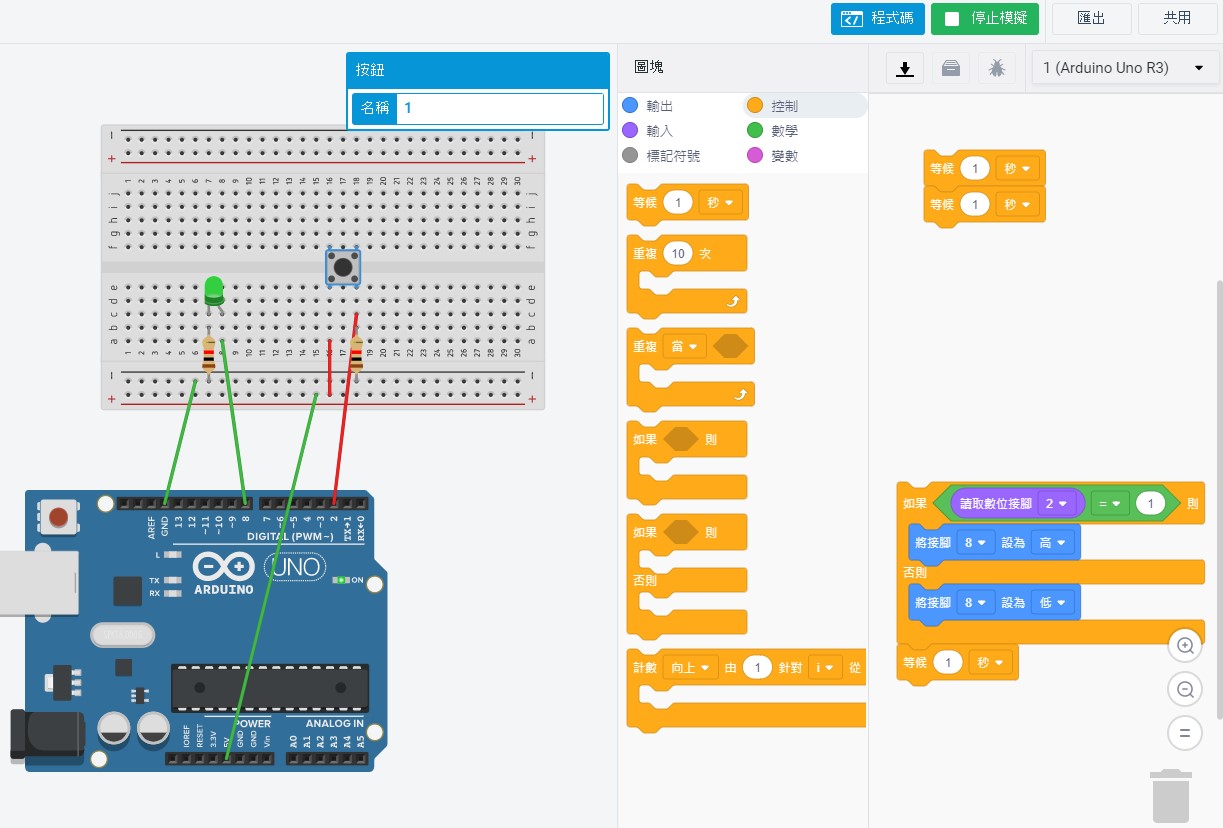Select the green LED on the breadboard
This screenshot has height=828, width=1223.
(x=213, y=290)
